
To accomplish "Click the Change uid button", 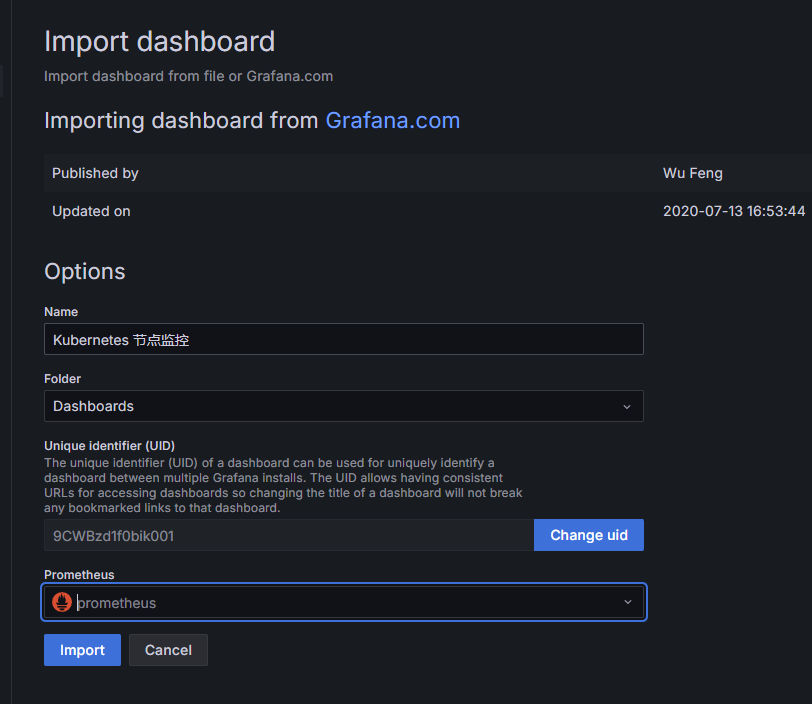I will pos(589,535).
